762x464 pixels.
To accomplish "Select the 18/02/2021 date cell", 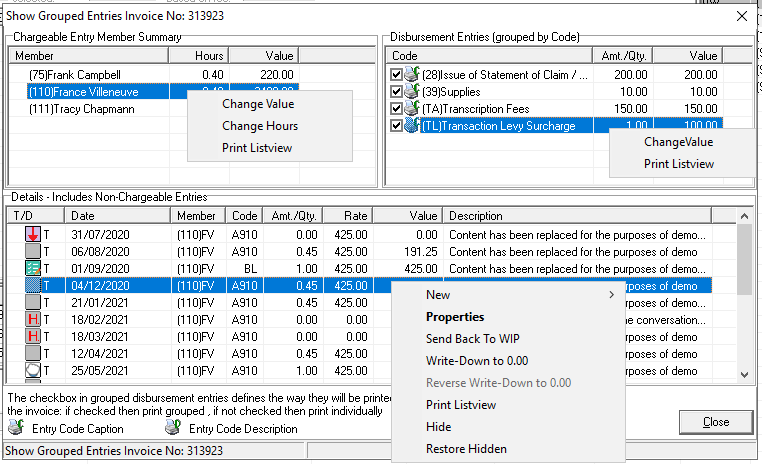I will click(101, 320).
